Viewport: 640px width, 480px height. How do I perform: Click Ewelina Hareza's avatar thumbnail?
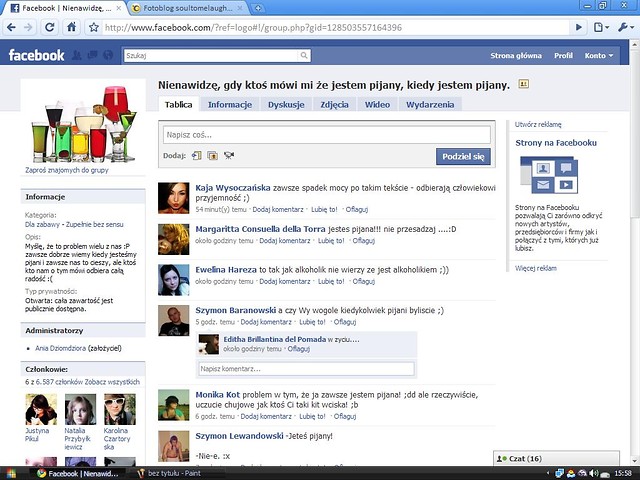173,280
